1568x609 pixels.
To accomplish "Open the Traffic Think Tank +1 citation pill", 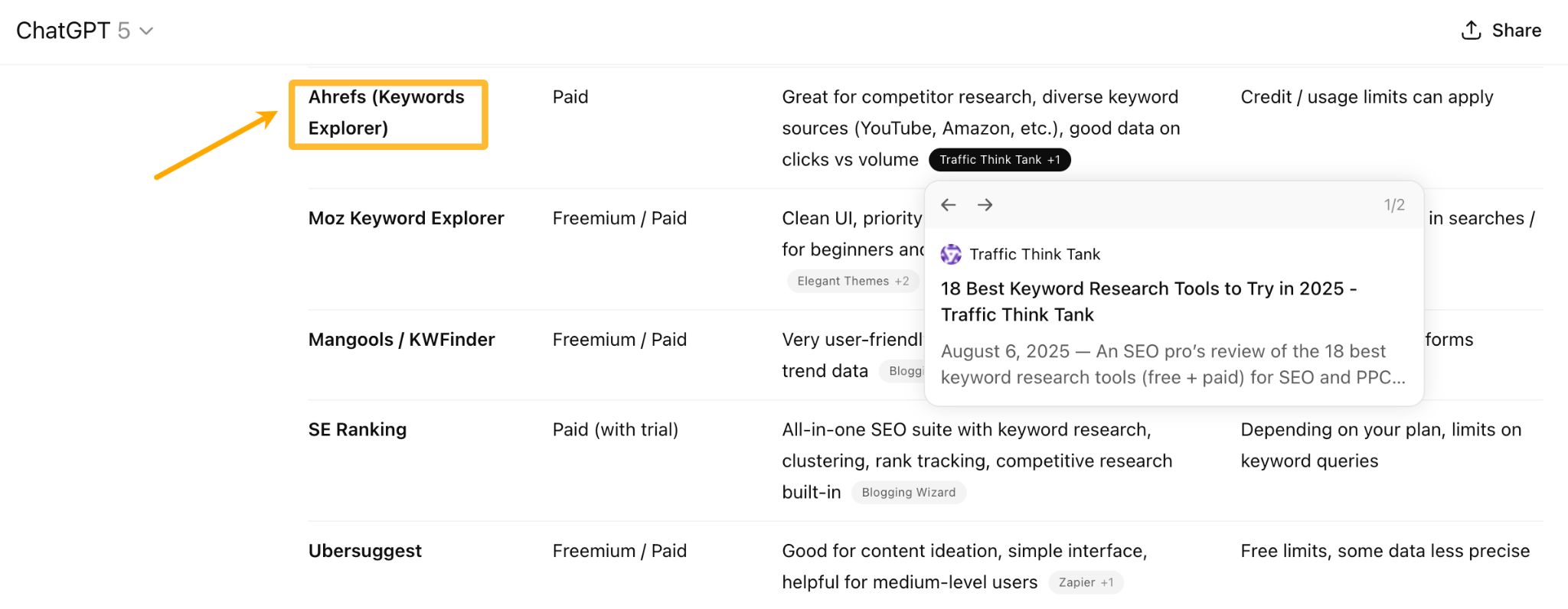I will tap(999, 159).
